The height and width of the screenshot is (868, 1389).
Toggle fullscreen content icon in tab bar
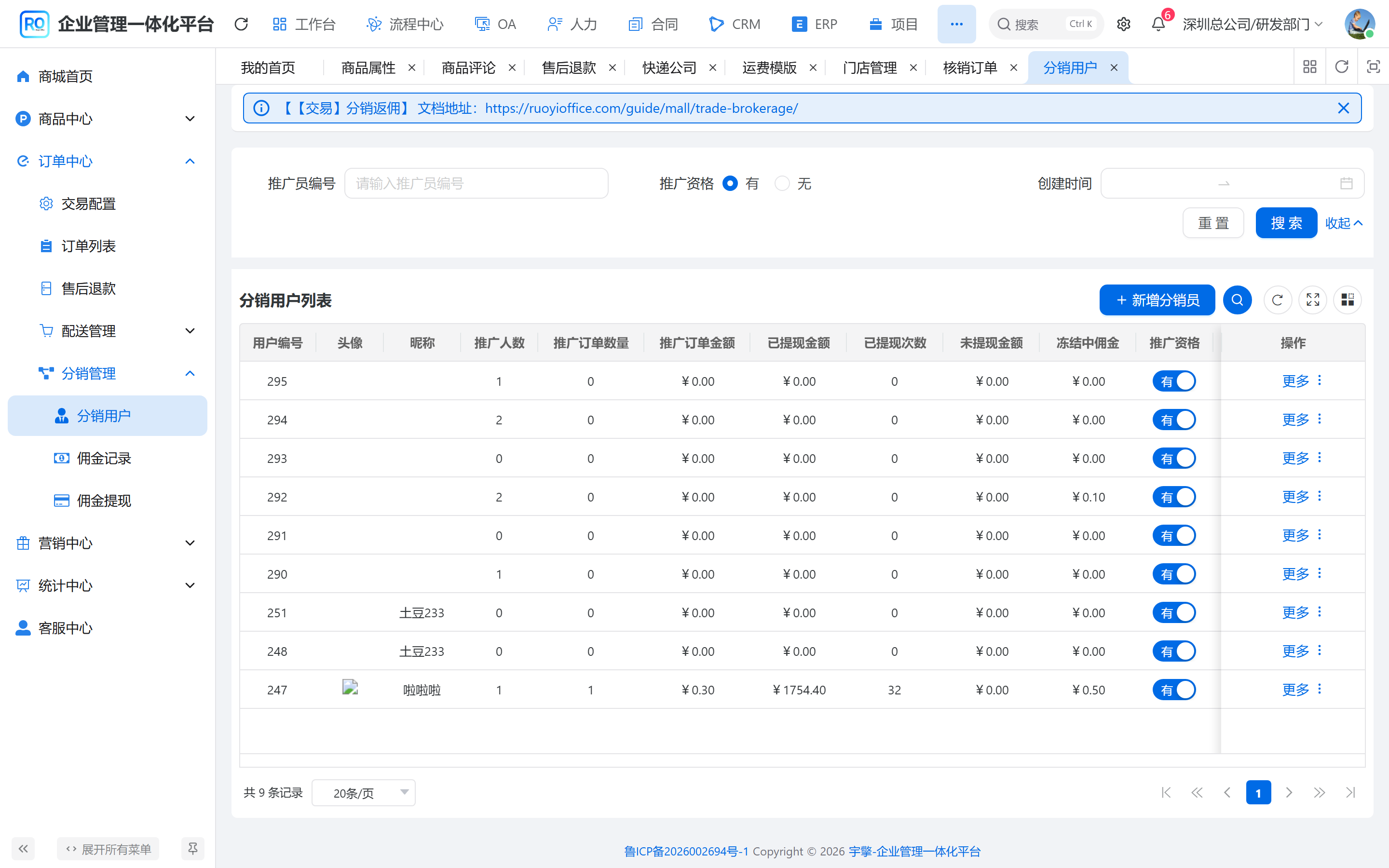coord(1373,67)
